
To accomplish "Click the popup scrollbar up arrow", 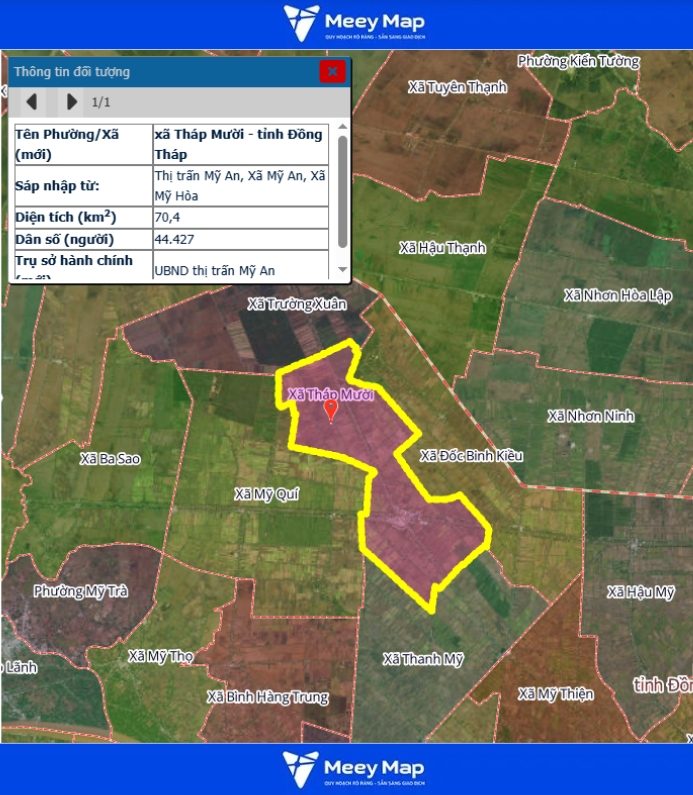I will [x=343, y=128].
